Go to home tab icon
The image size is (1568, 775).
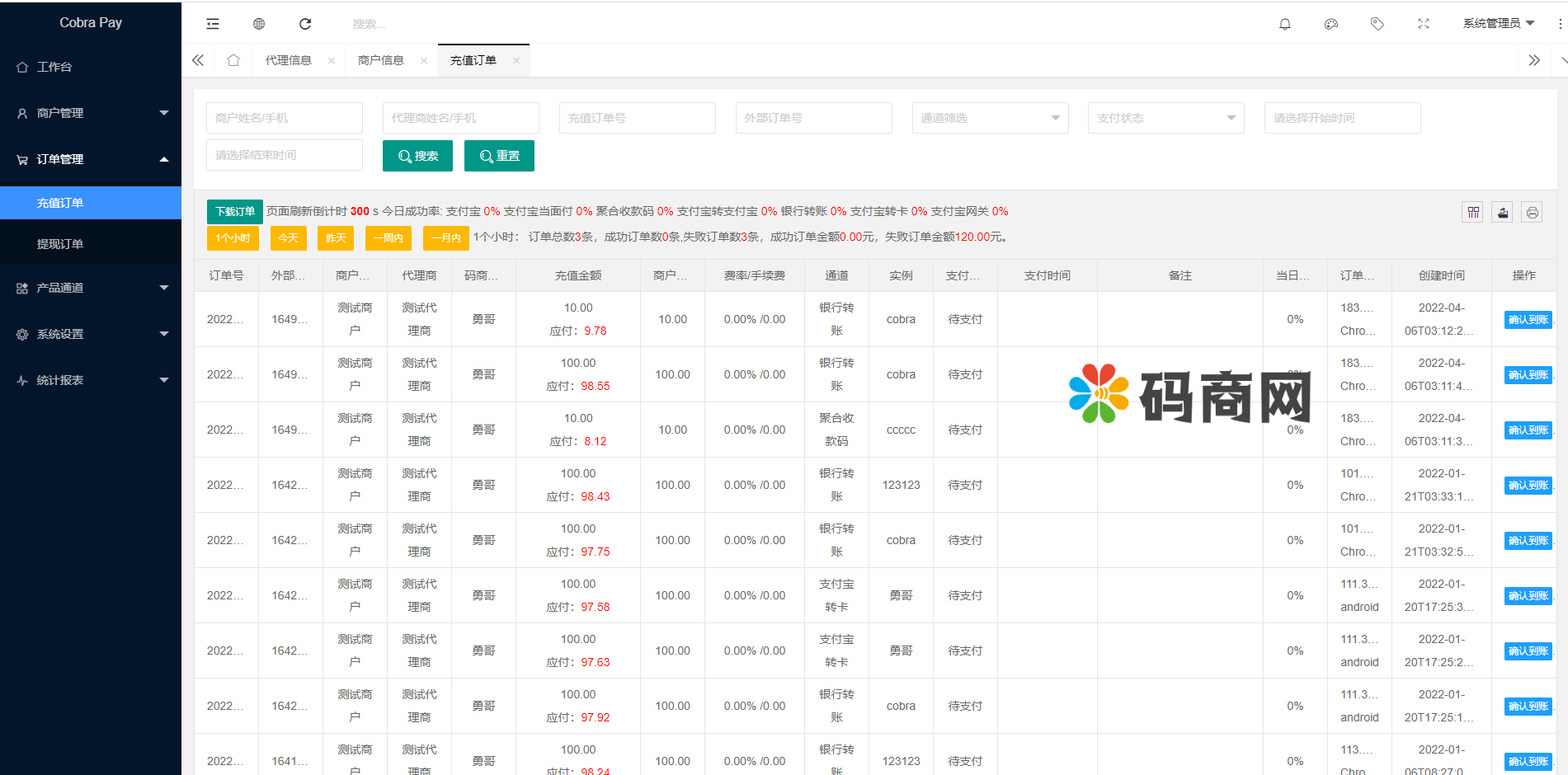pyautogui.click(x=233, y=60)
